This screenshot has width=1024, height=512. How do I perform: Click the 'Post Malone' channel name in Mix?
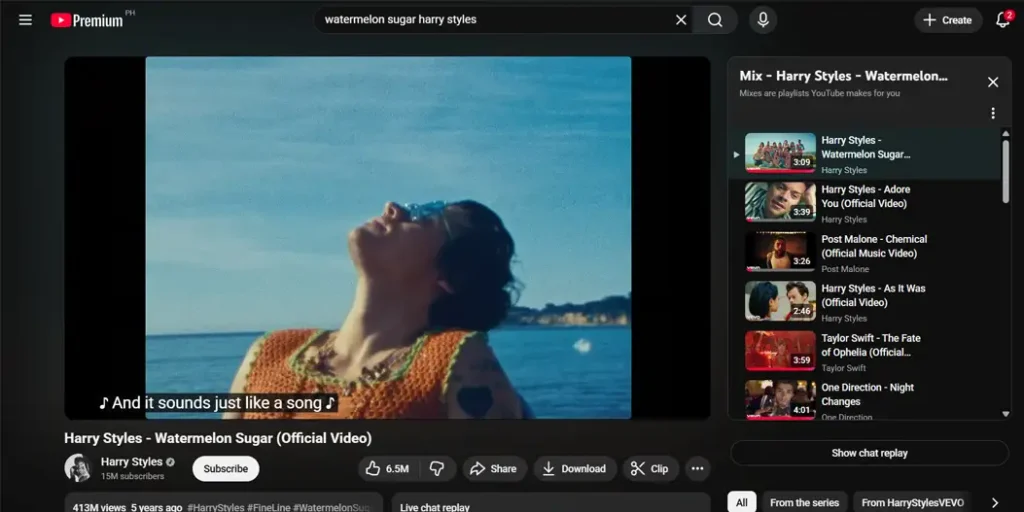click(x=845, y=269)
